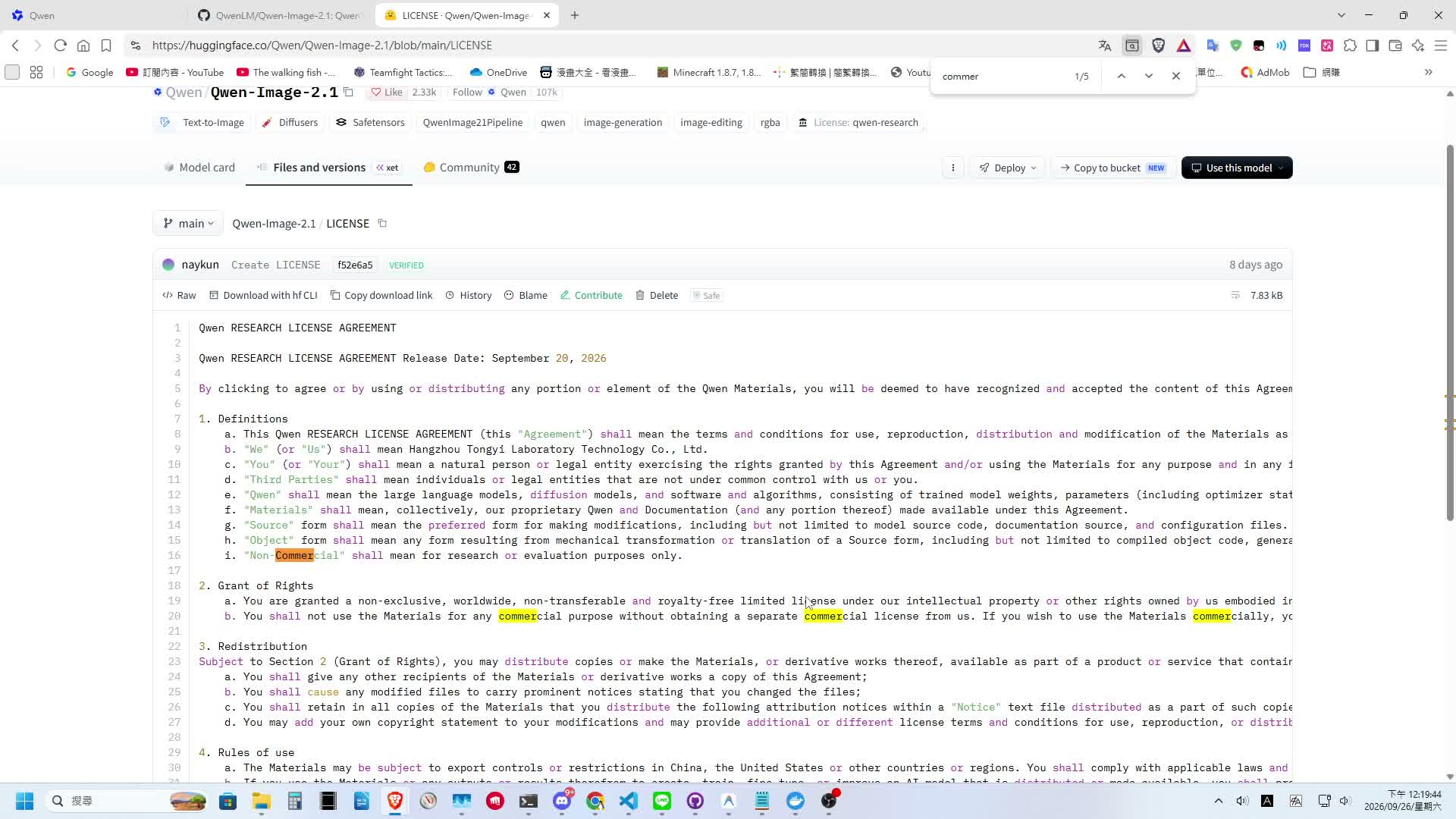Image resolution: width=1456 pixels, height=819 pixels.
Task: Jump to previous find match
Action: pyautogui.click(x=1121, y=76)
